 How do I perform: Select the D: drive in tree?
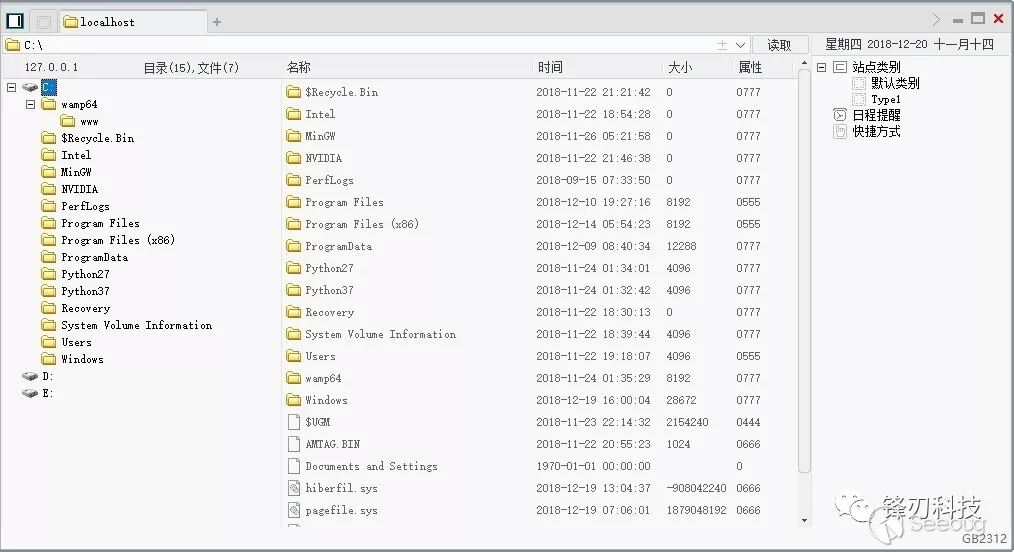coord(38,376)
